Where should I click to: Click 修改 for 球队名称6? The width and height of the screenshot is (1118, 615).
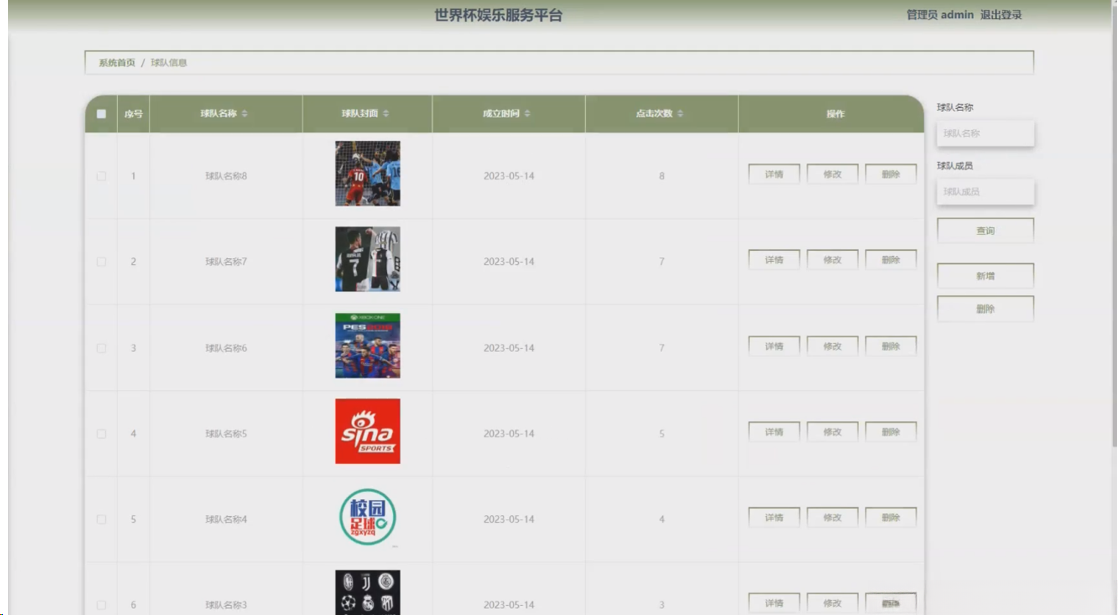[833, 346]
